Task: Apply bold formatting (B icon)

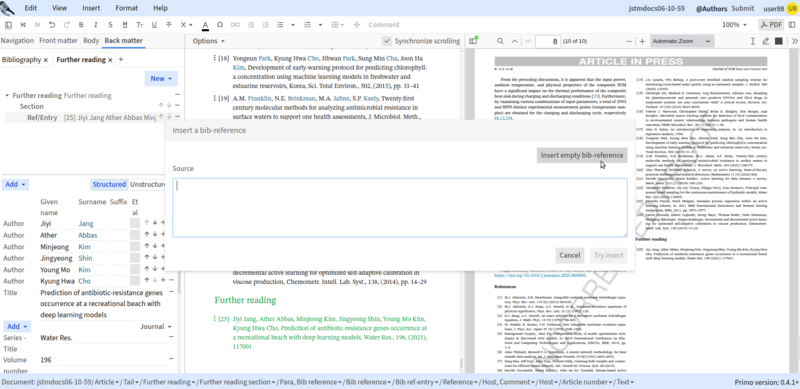Action: pos(81,25)
